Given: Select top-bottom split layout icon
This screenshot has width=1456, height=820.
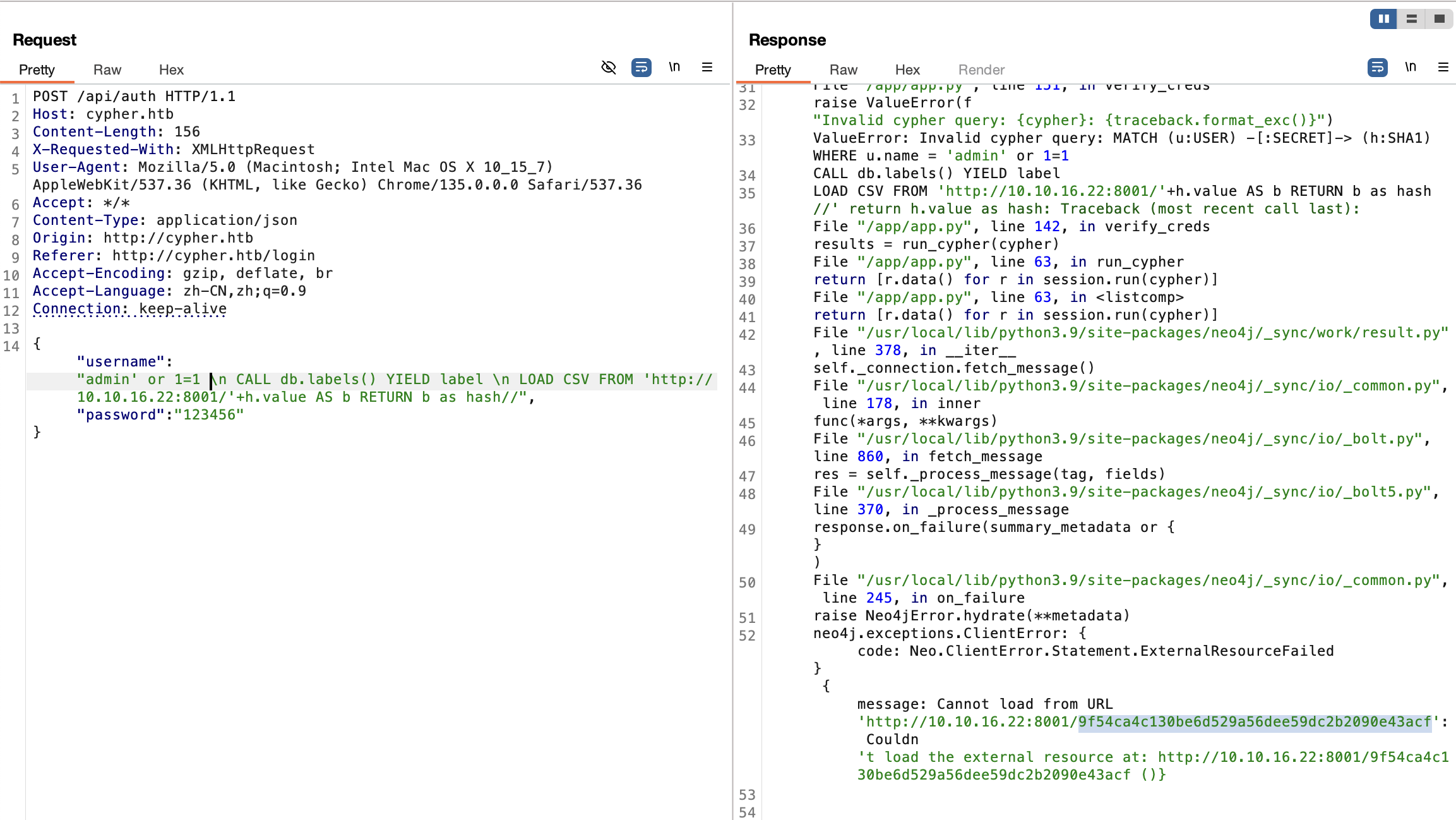Looking at the screenshot, I should pyautogui.click(x=1411, y=19).
